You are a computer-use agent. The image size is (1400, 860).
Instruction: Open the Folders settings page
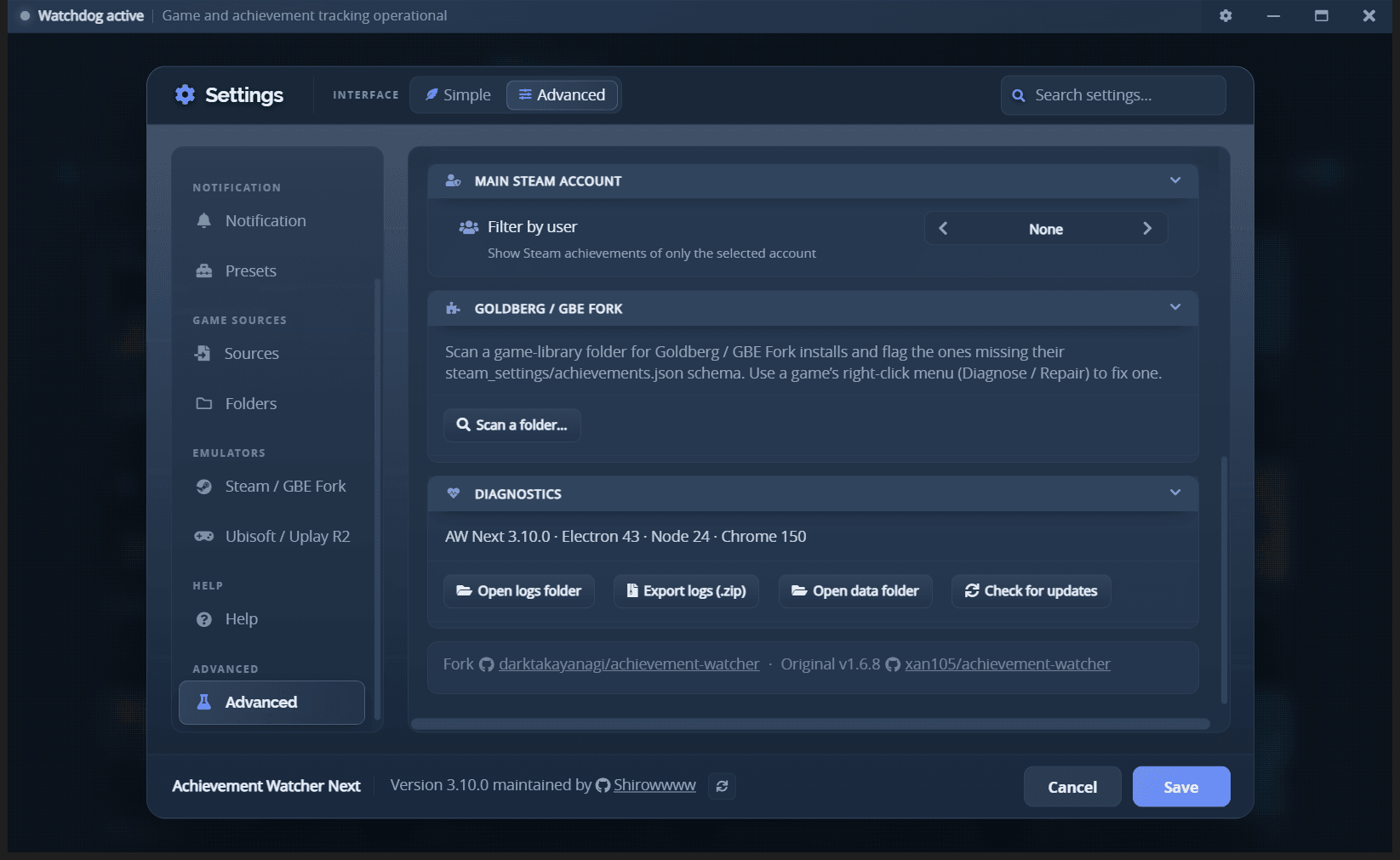tap(271, 403)
